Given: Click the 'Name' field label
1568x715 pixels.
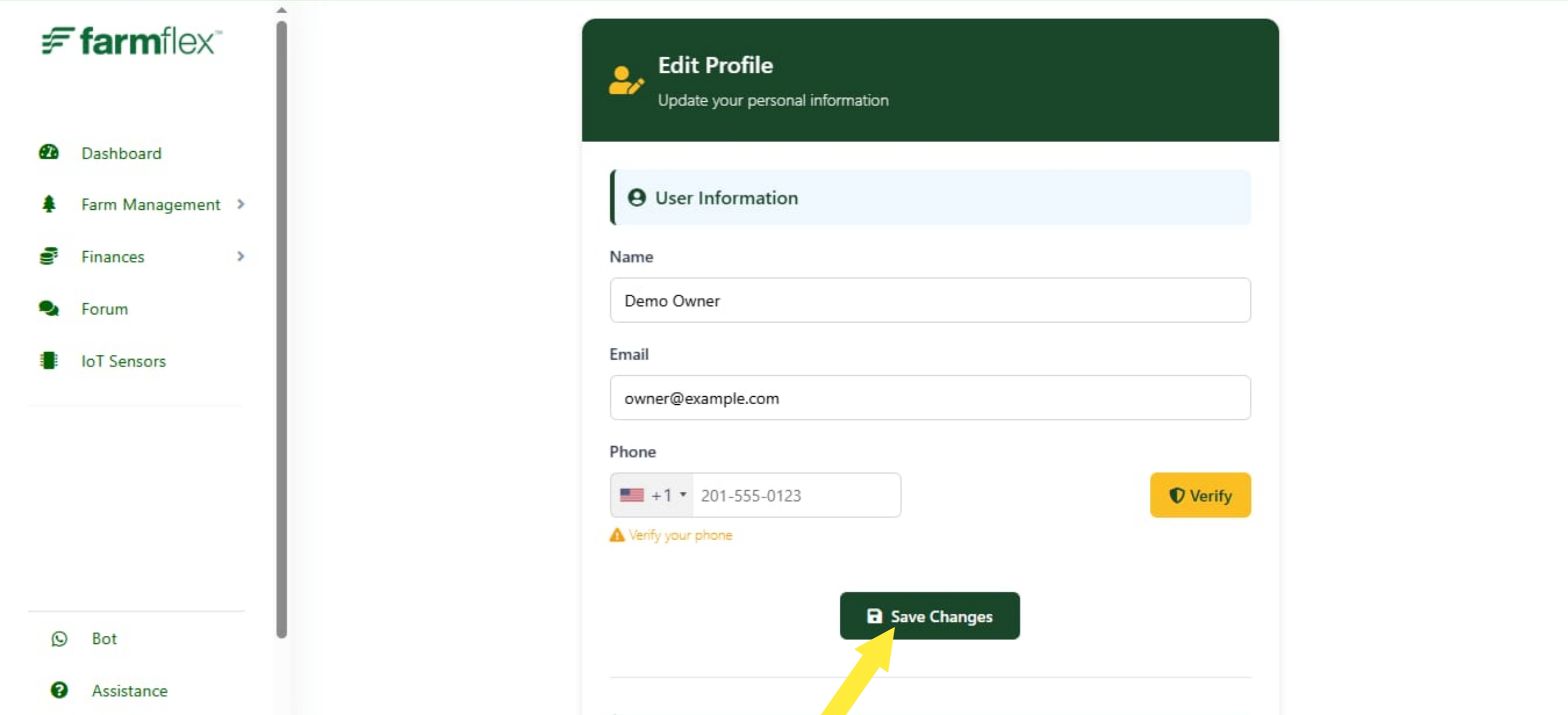Looking at the screenshot, I should tap(631, 257).
